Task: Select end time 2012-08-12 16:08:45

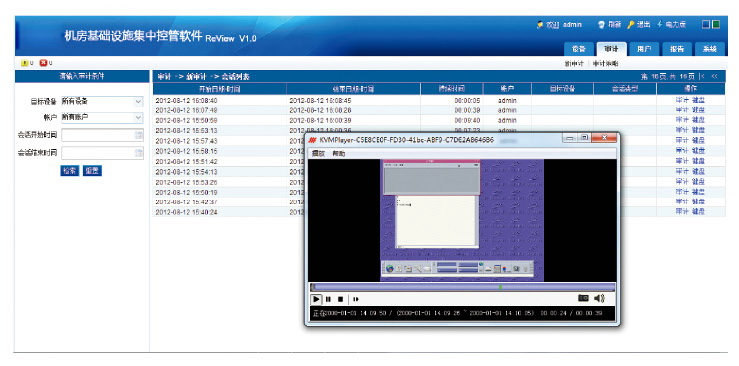Action: [x=320, y=100]
